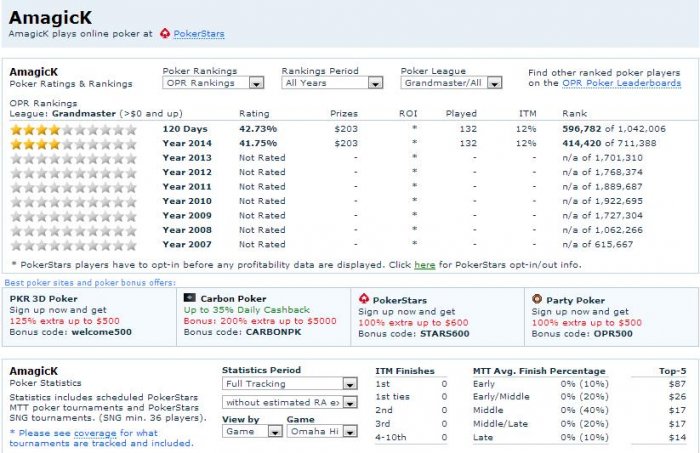Open the PokerStars link in the header

coord(199,34)
